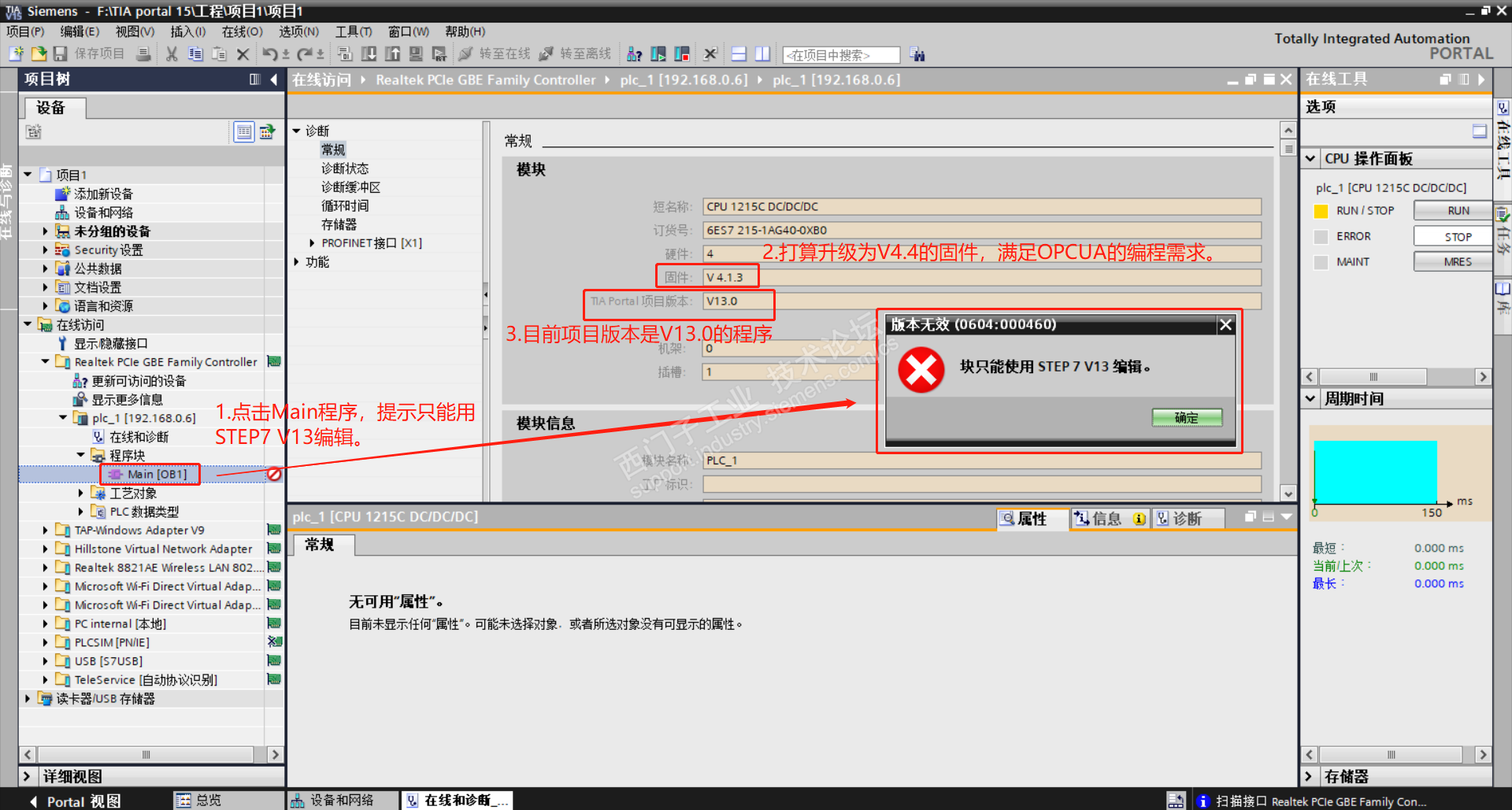1512x810 pixels.
Task: Expand the 详细视图 panel
Action: point(28,777)
